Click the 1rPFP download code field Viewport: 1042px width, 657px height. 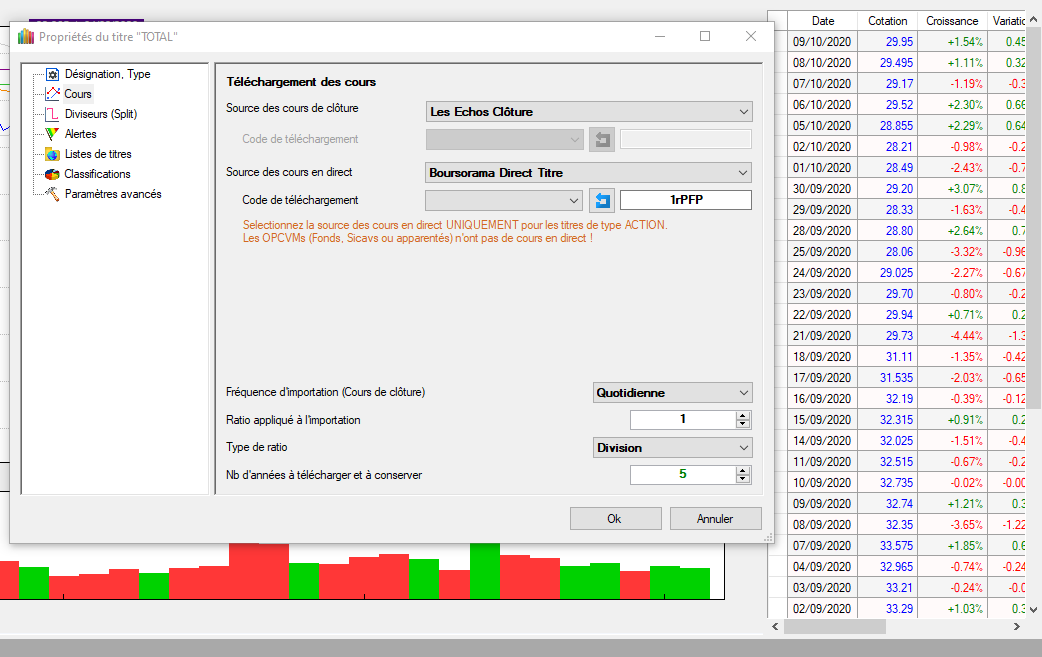tap(685, 200)
